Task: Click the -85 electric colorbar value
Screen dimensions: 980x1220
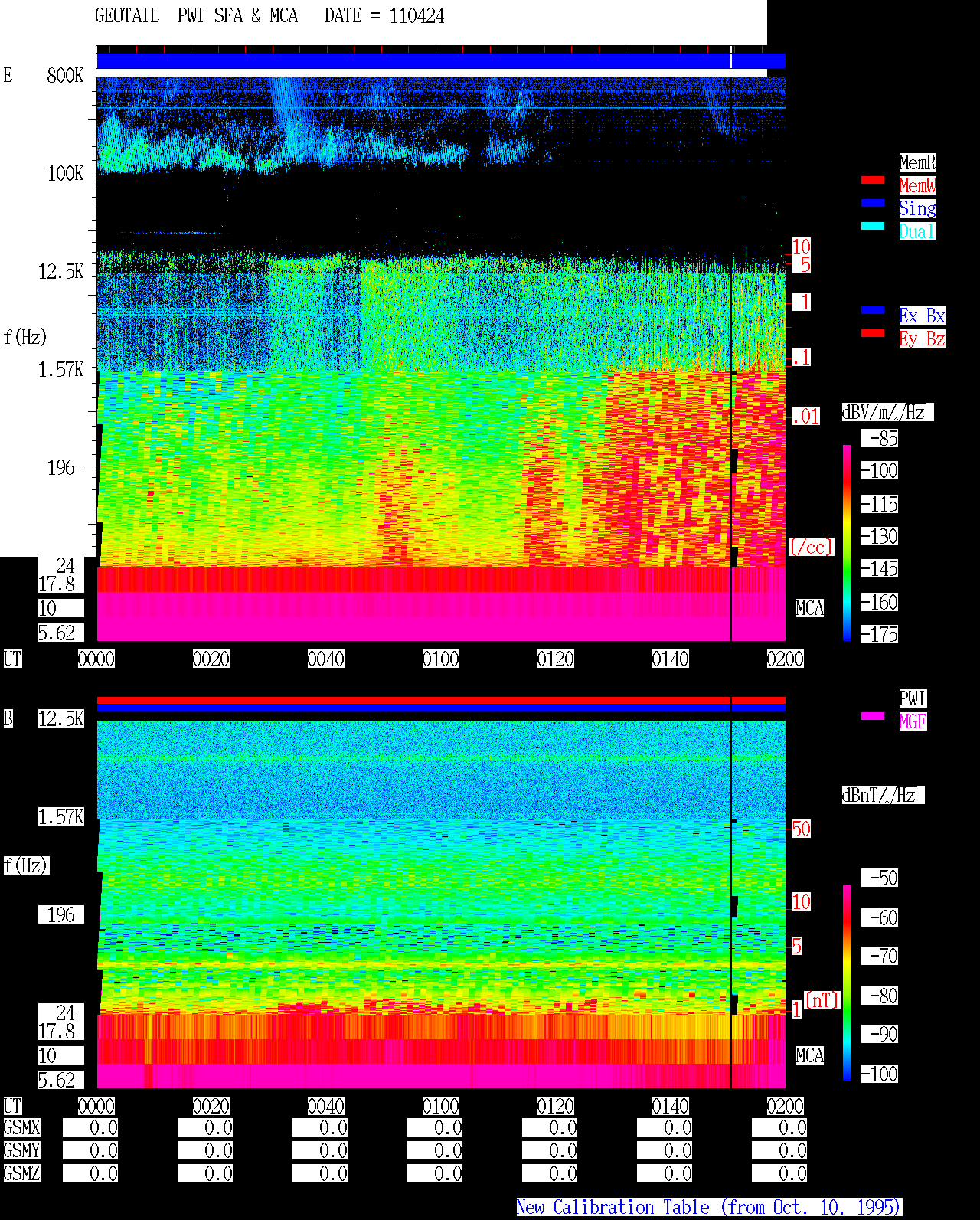Action: 880,438
